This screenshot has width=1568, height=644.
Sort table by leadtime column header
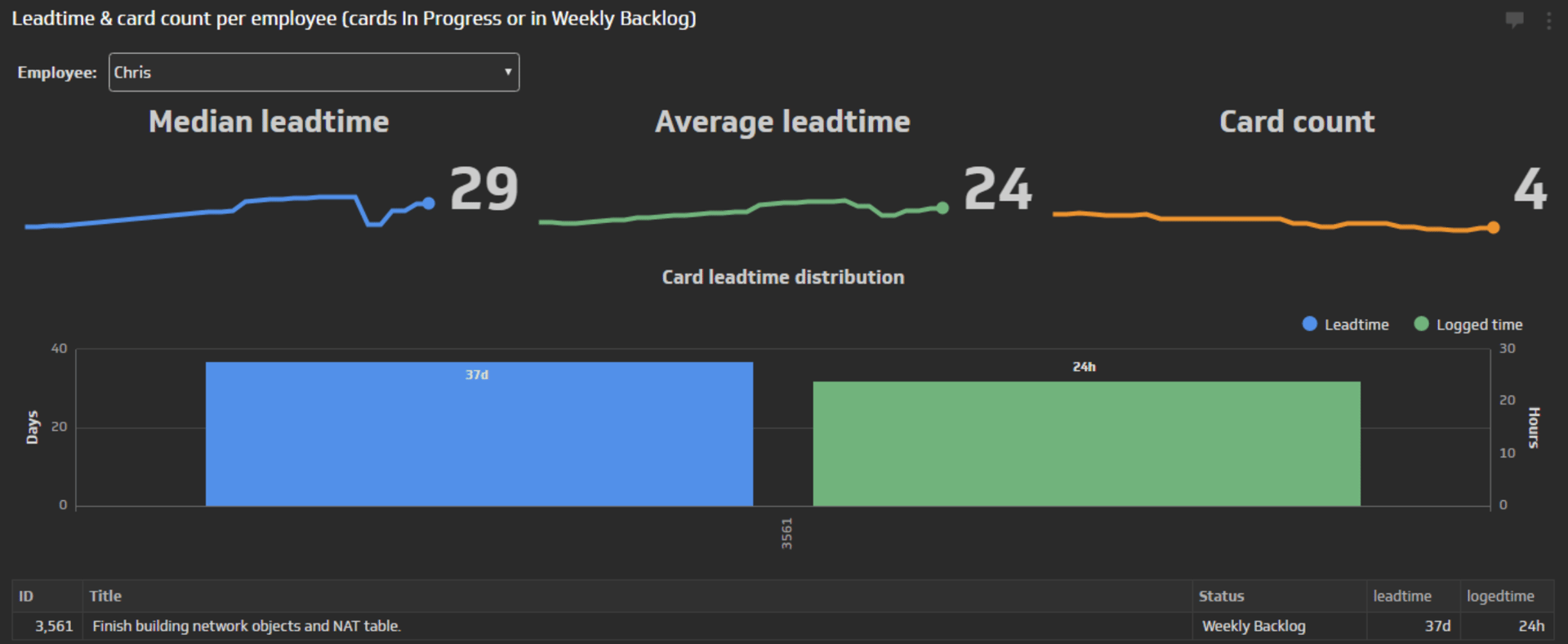1401,597
